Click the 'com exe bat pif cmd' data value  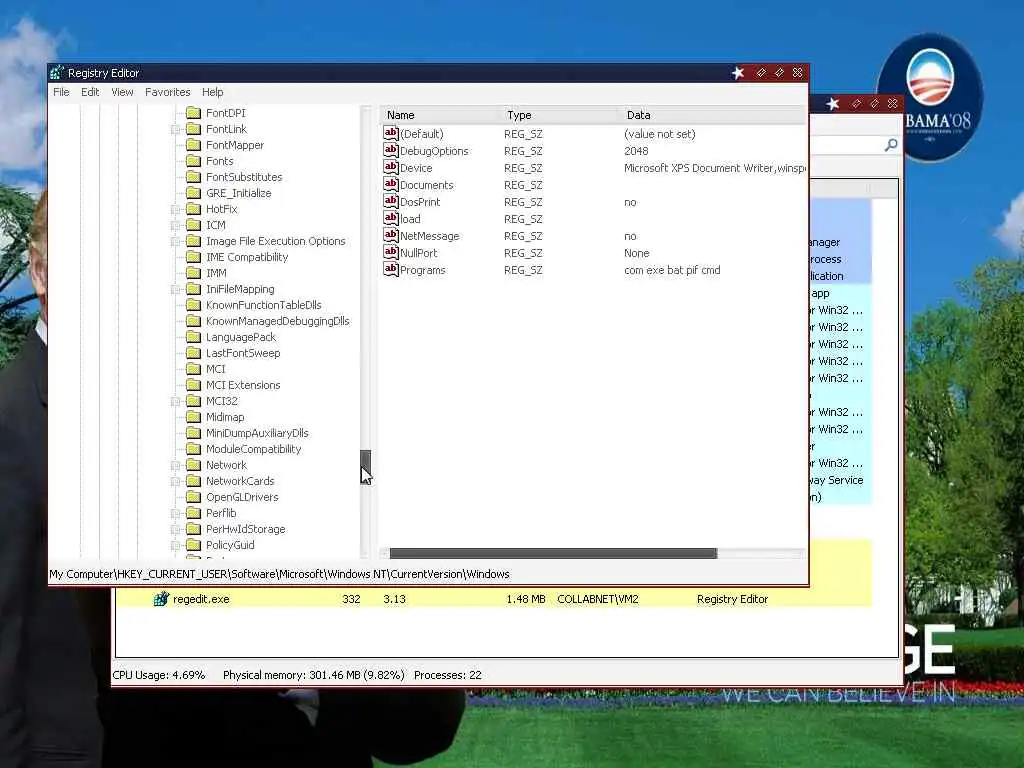[x=672, y=270]
